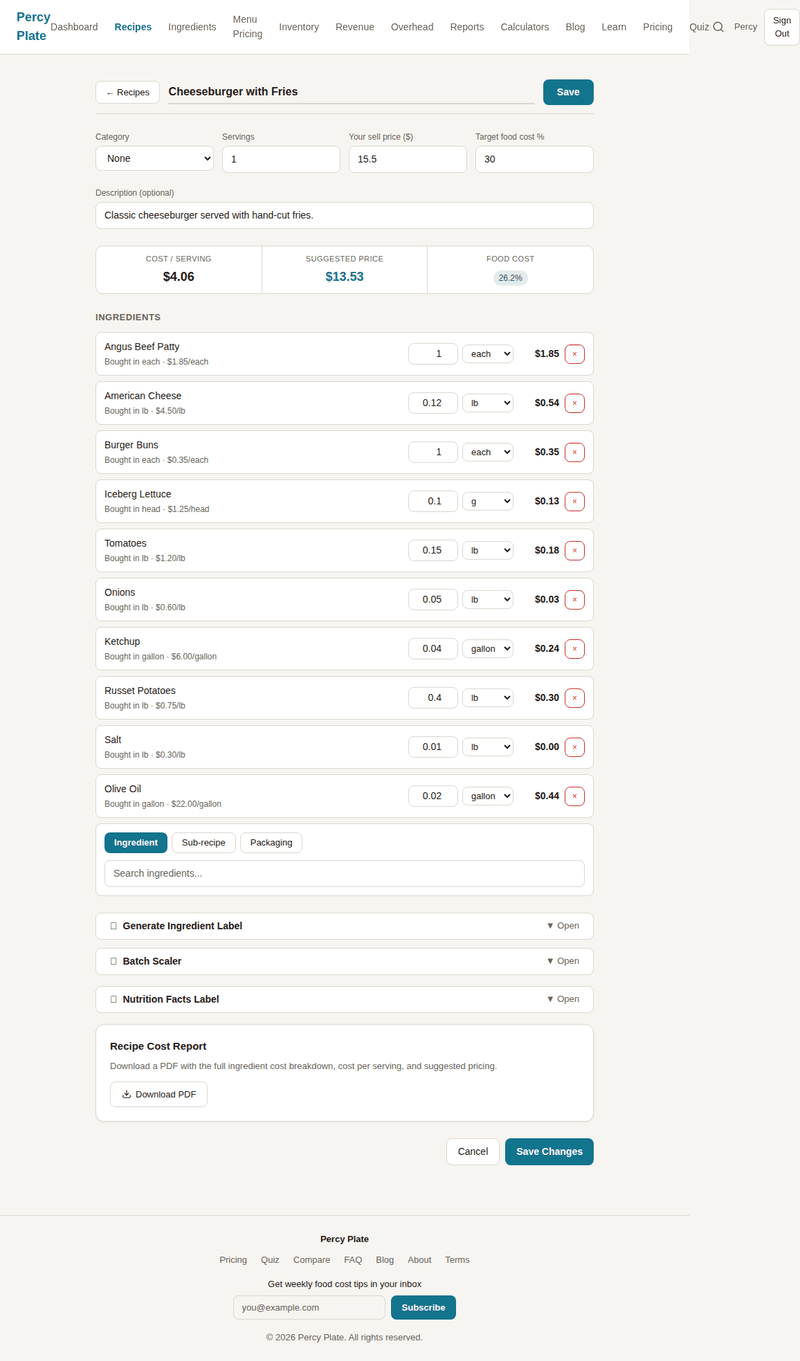This screenshot has height=1361, width=800.
Task: Click the X beside Iceberg Lettuce
Action: tap(574, 501)
